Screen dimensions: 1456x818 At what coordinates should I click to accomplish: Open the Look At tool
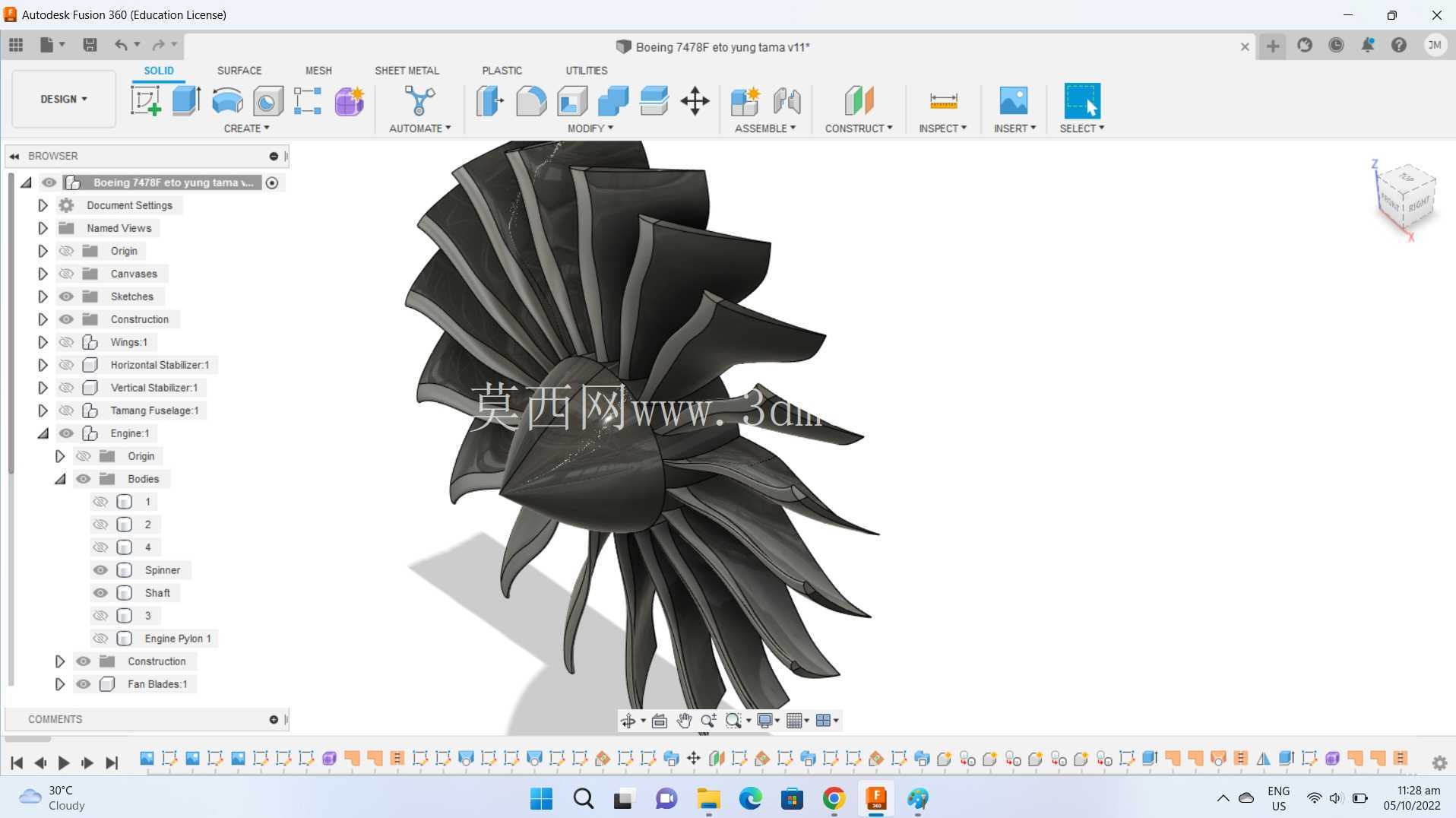pyautogui.click(x=659, y=721)
